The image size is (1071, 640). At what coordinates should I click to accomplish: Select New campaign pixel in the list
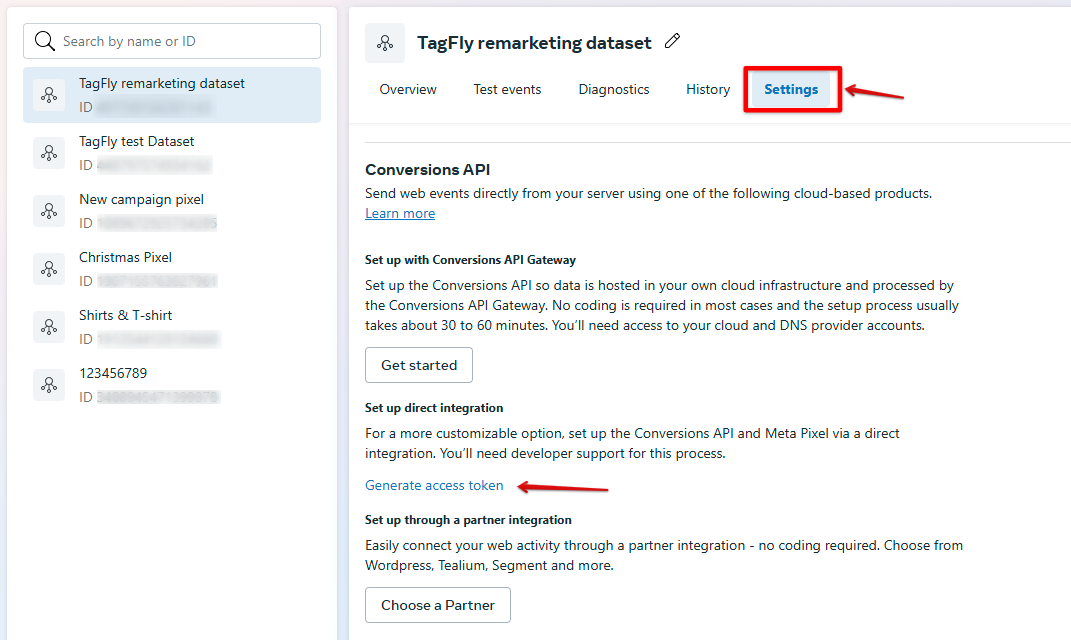click(141, 200)
